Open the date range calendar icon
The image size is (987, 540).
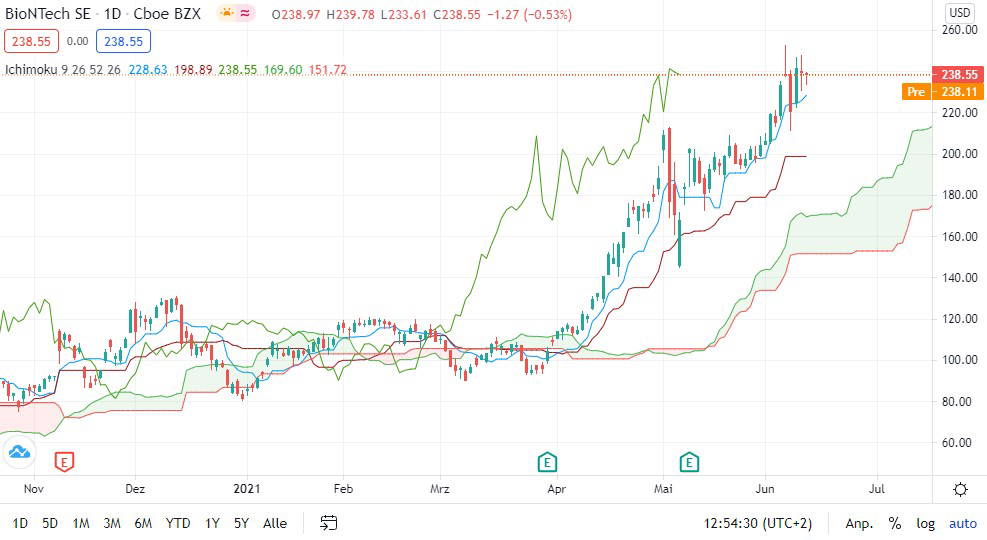point(329,522)
